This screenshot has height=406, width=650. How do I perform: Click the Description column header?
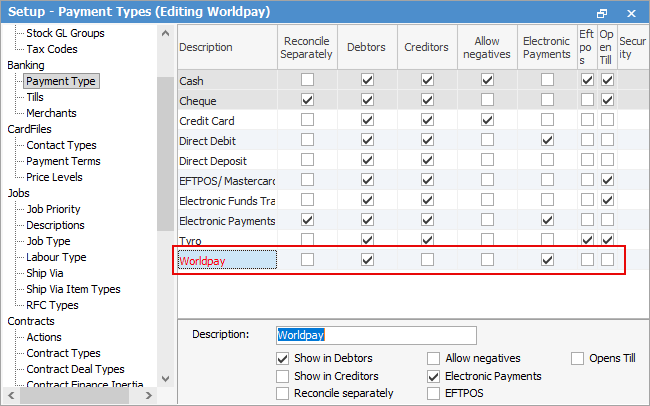pyautogui.click(x=228, y=47)
